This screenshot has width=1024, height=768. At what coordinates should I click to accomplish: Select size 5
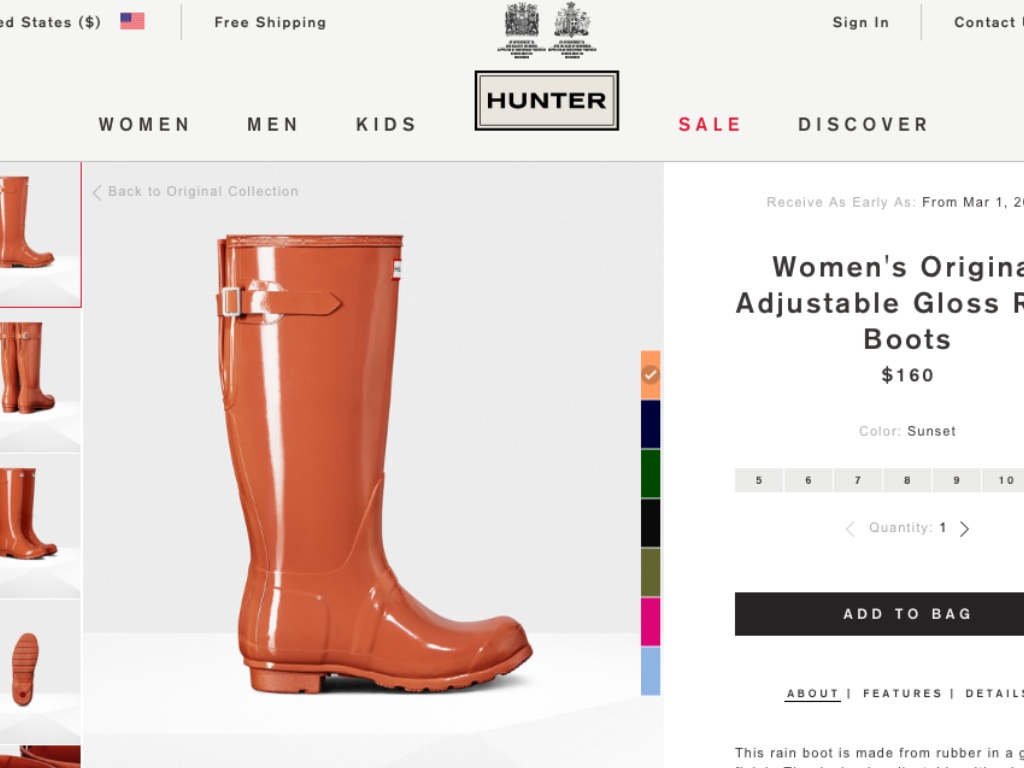759,480
